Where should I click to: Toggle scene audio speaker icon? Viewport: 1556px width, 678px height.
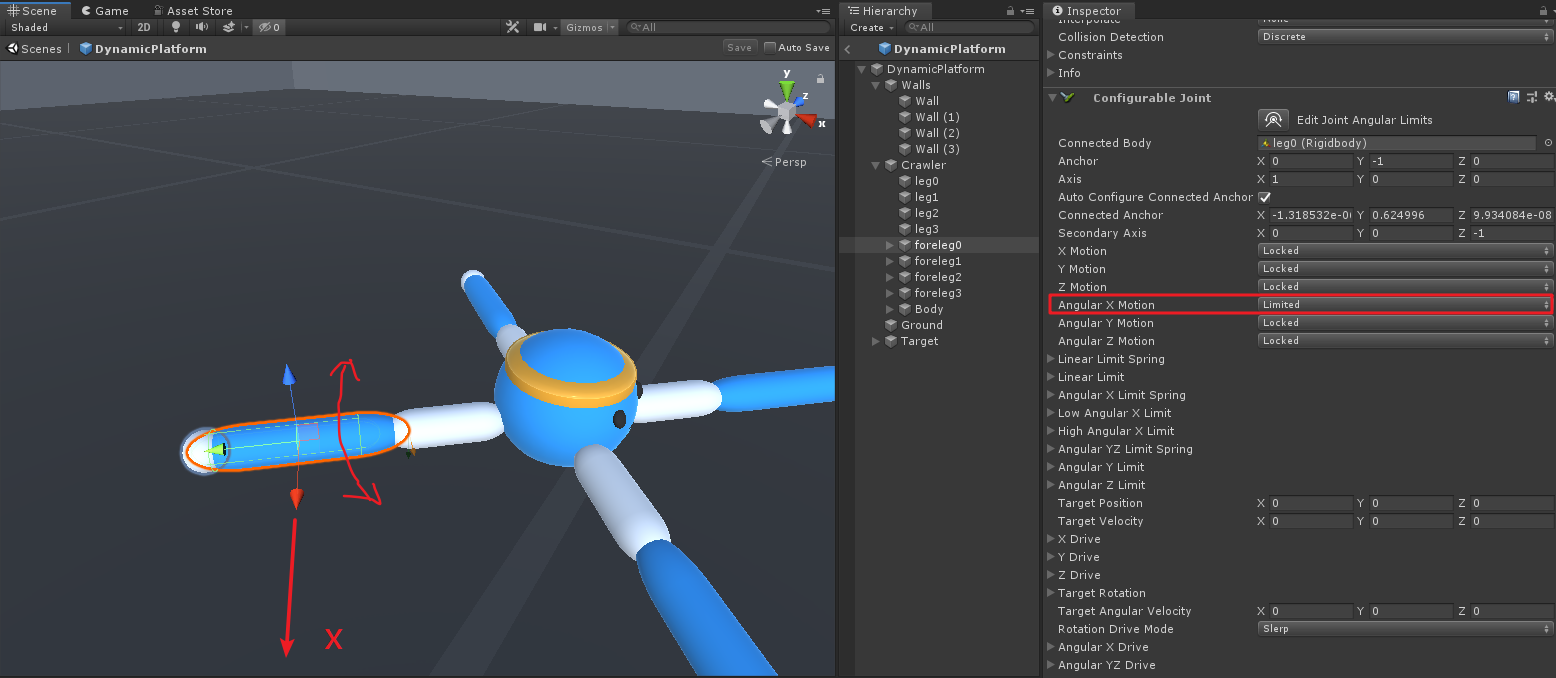click(202, 27)
